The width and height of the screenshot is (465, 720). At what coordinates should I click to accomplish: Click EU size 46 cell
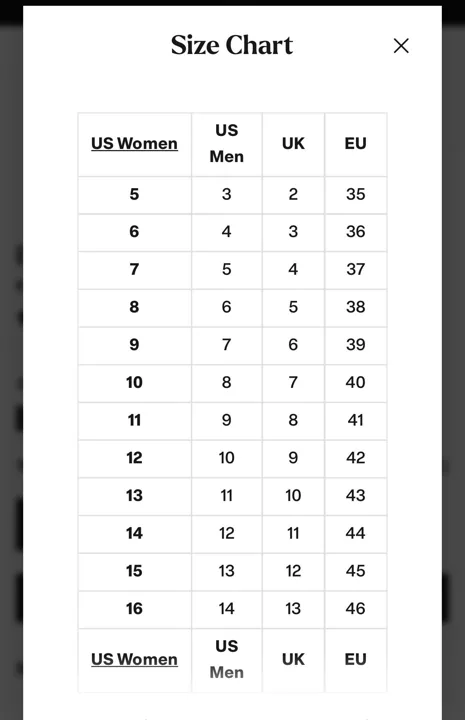click(356, 609)
